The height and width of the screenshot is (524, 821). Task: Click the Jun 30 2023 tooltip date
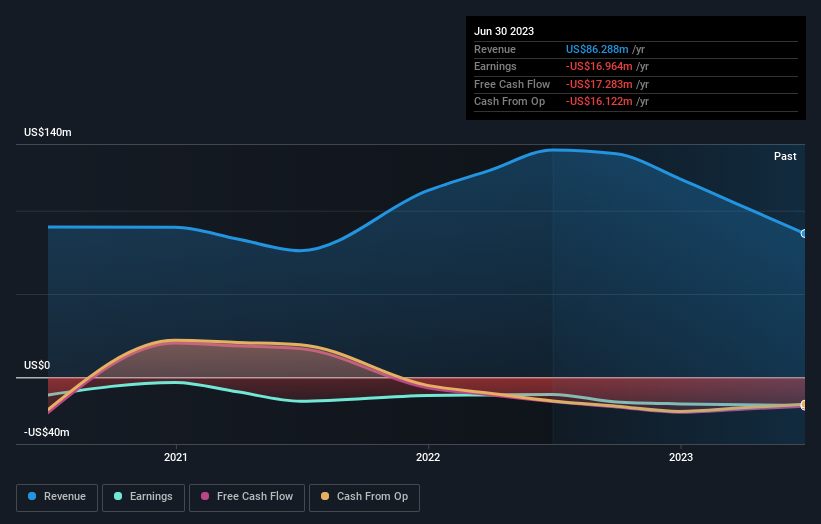pyautogui.click(x=504, y=31)
